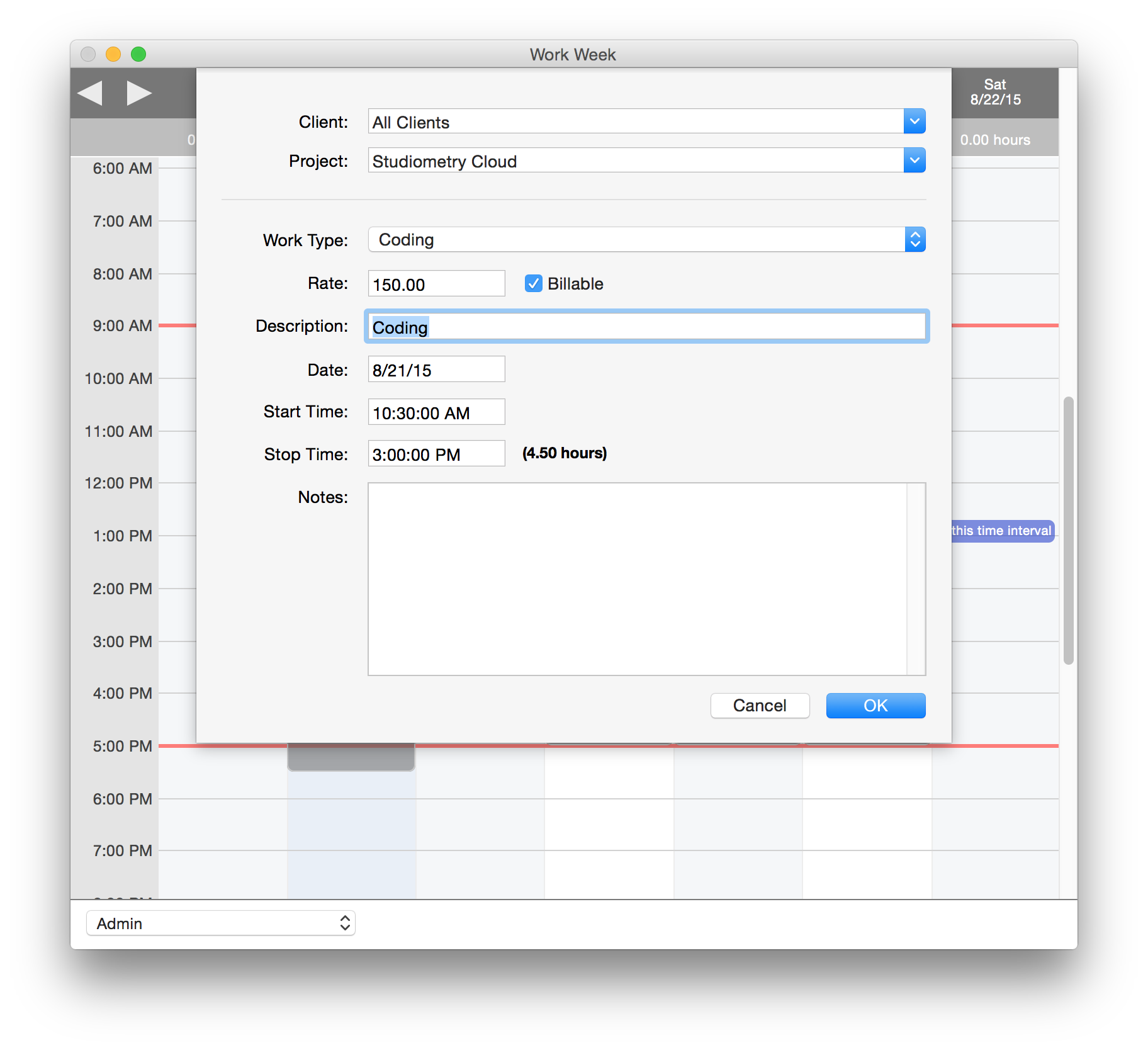Toggle the Billable checkbox
This screenshot has height=1050, width=1148.
(x=533, y=284)
